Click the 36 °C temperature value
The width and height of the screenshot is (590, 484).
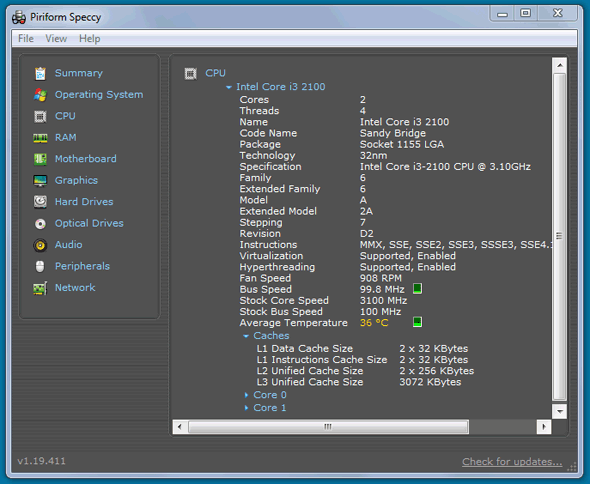[374, 323]
